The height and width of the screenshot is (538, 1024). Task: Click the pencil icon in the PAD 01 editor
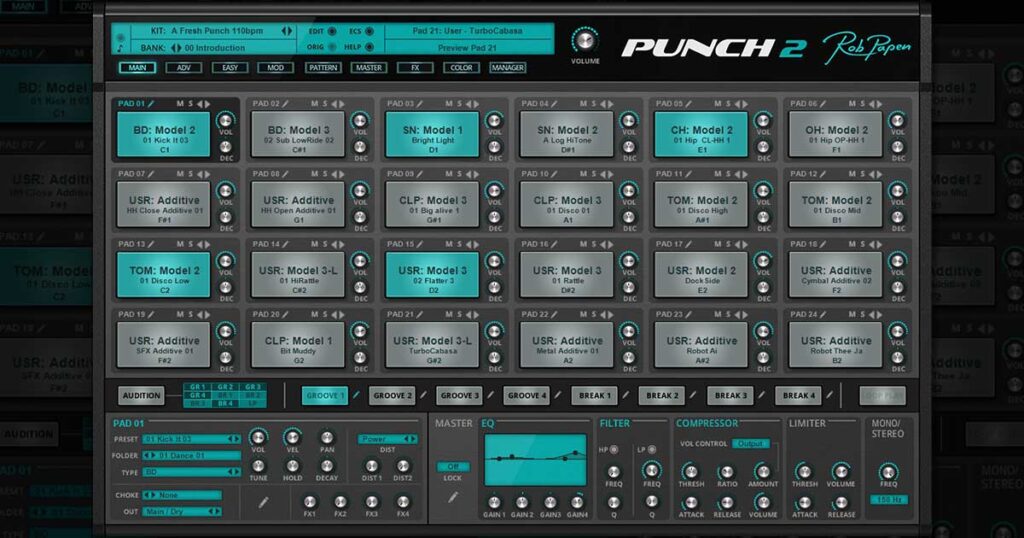263,502
